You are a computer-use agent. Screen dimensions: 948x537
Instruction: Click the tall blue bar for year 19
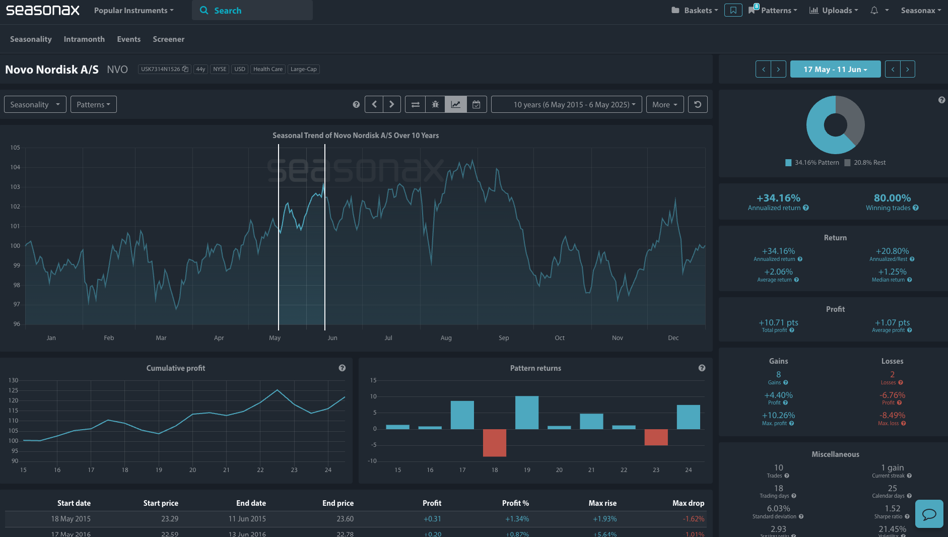pos(527,412)
